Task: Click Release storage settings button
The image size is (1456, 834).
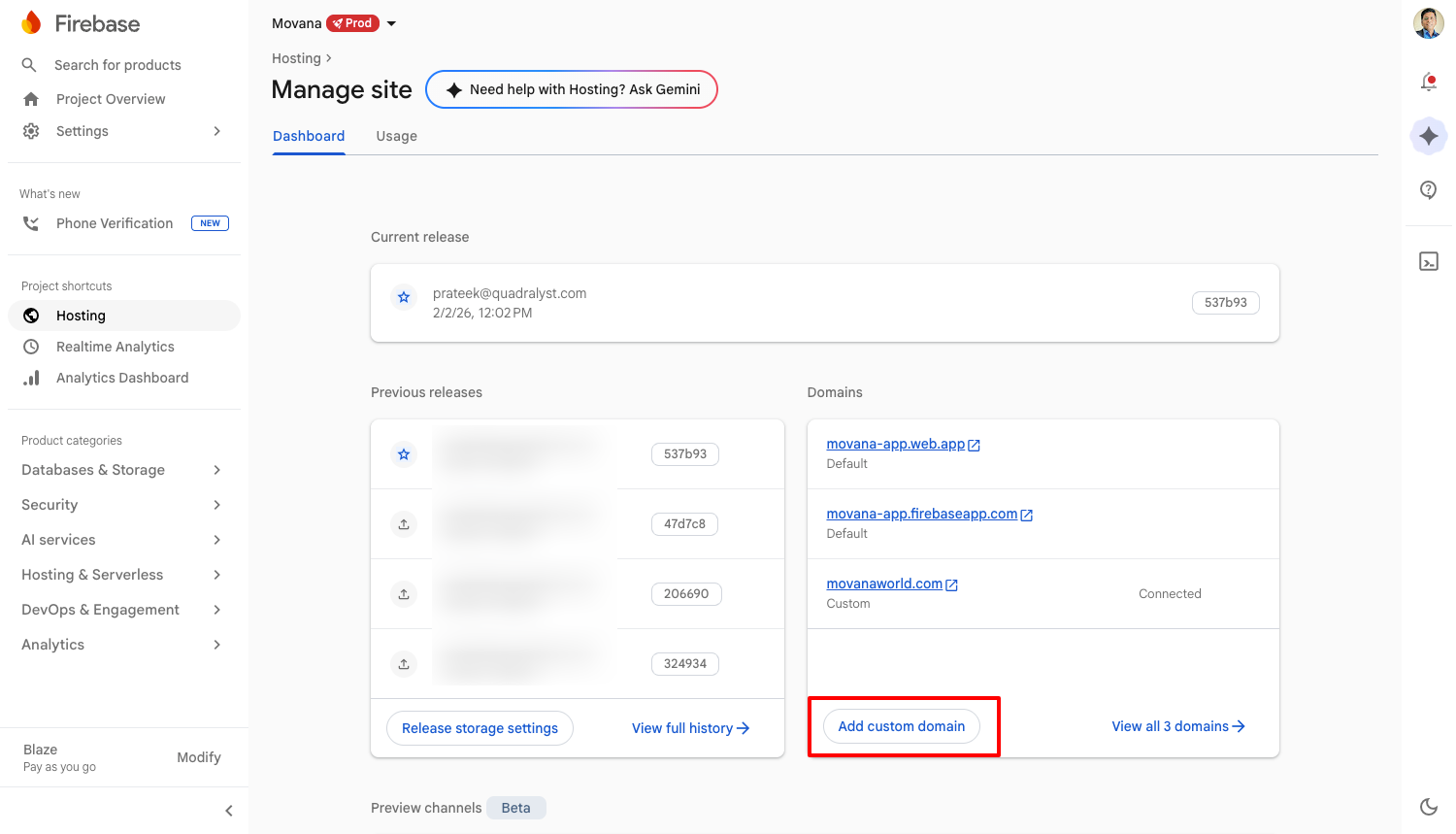Action: 480,728
